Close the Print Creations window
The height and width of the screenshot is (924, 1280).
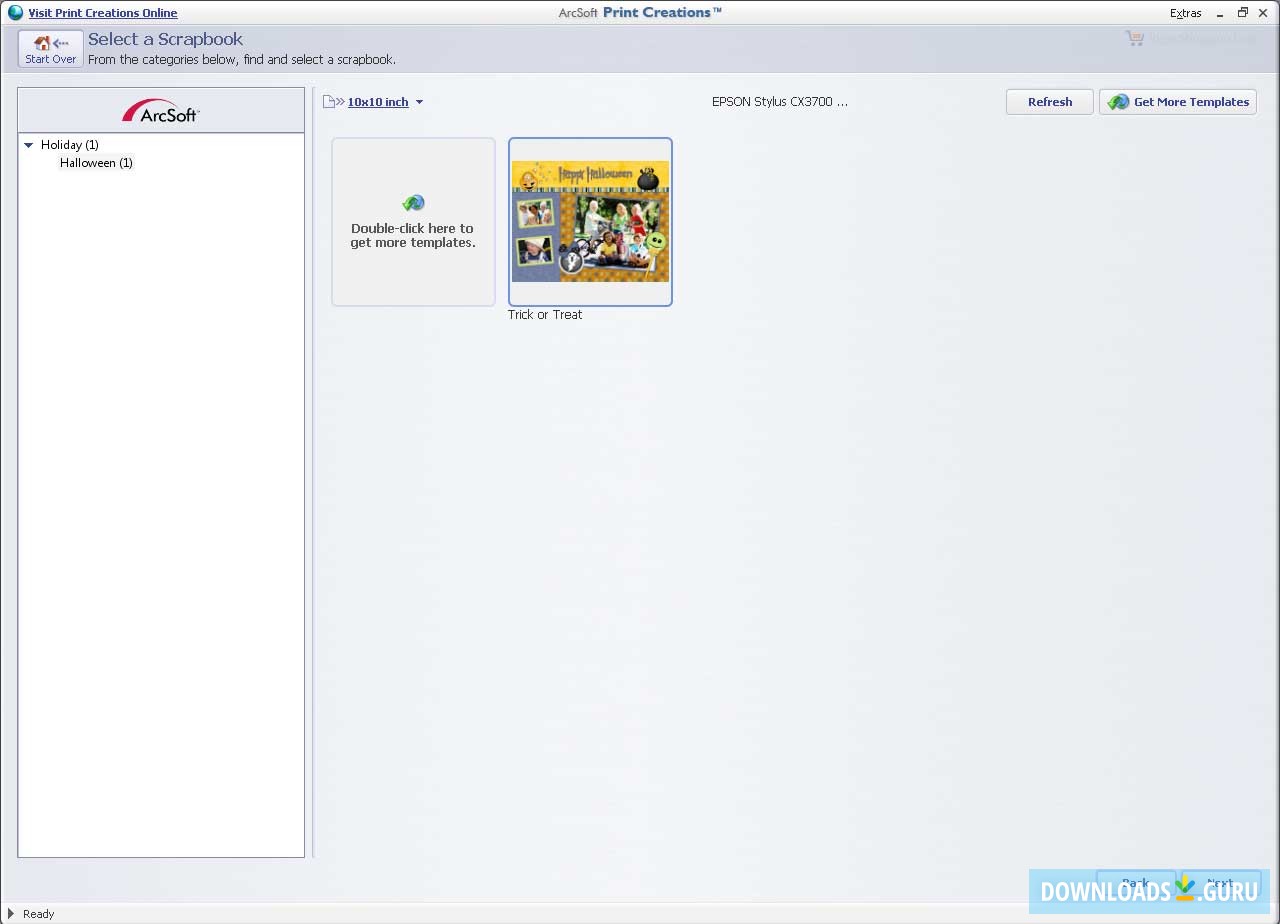tap(1263, 13)
